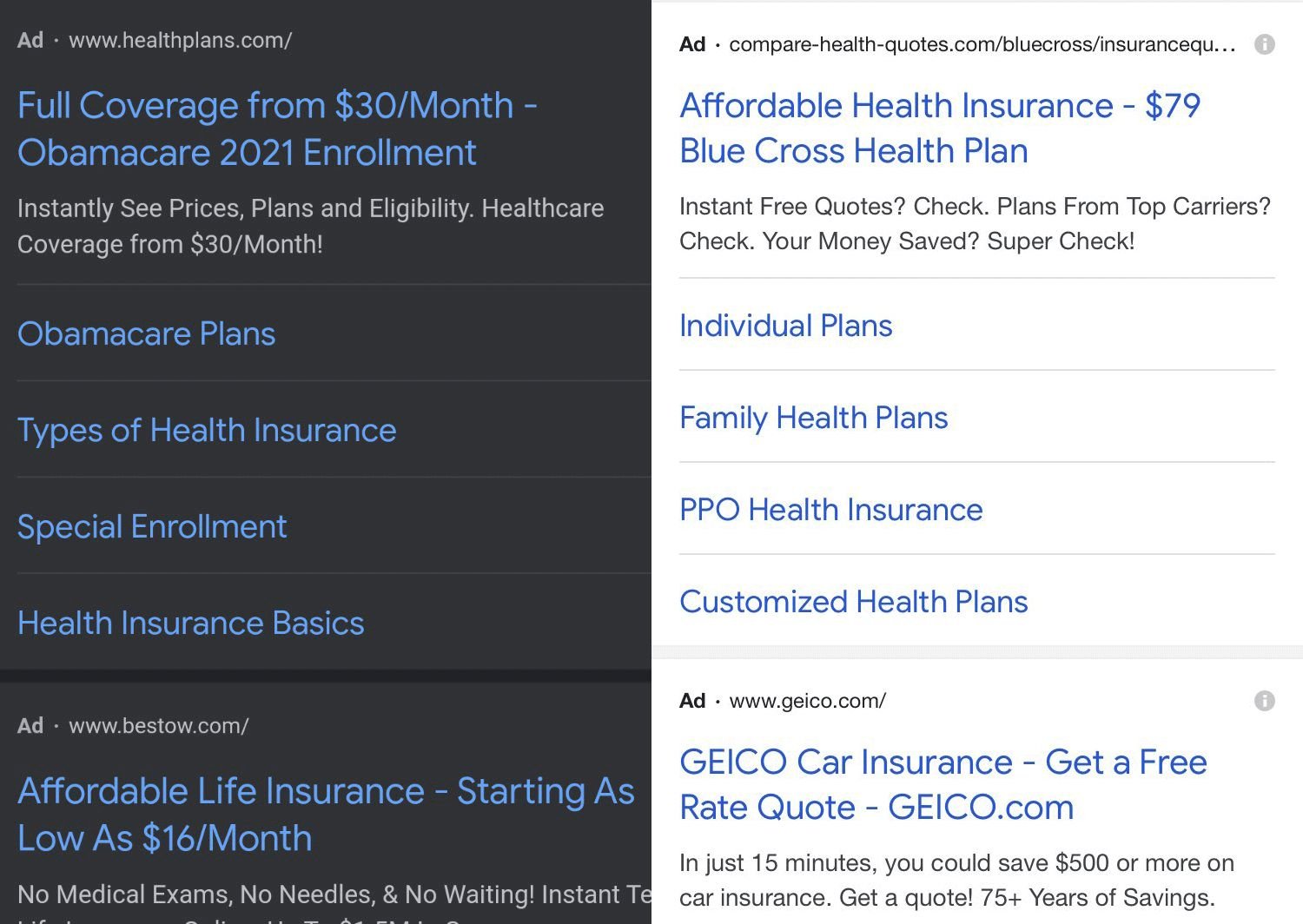Image resolution: width=1303 pixels, height=924 pixels.
Task: Open the Health Insurance Basics link
Action: coord(191,623)
